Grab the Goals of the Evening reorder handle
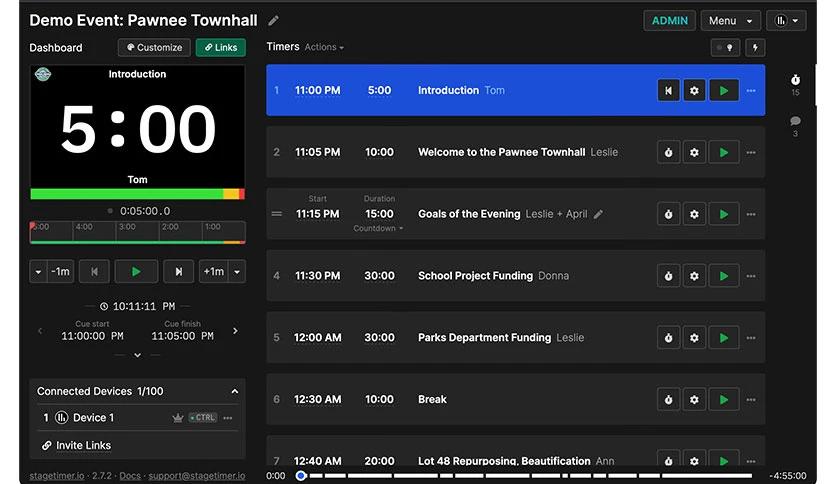836x484 pixels. pyautogui.click(x=277, y=214)
